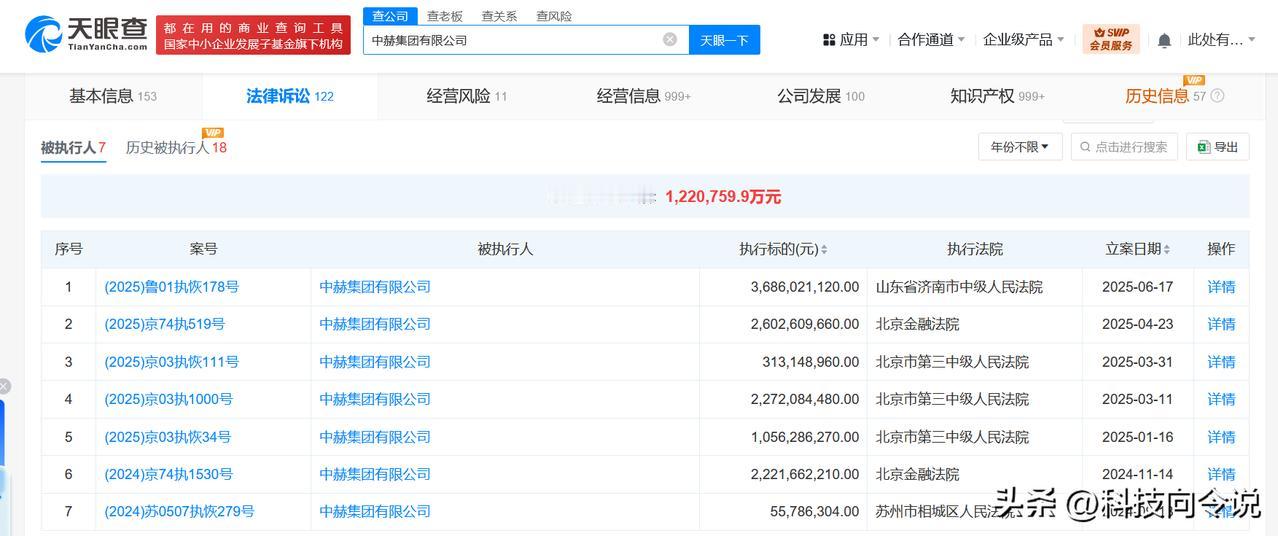Click 中赫集团有限公司 link in row 7

(375, 511)
